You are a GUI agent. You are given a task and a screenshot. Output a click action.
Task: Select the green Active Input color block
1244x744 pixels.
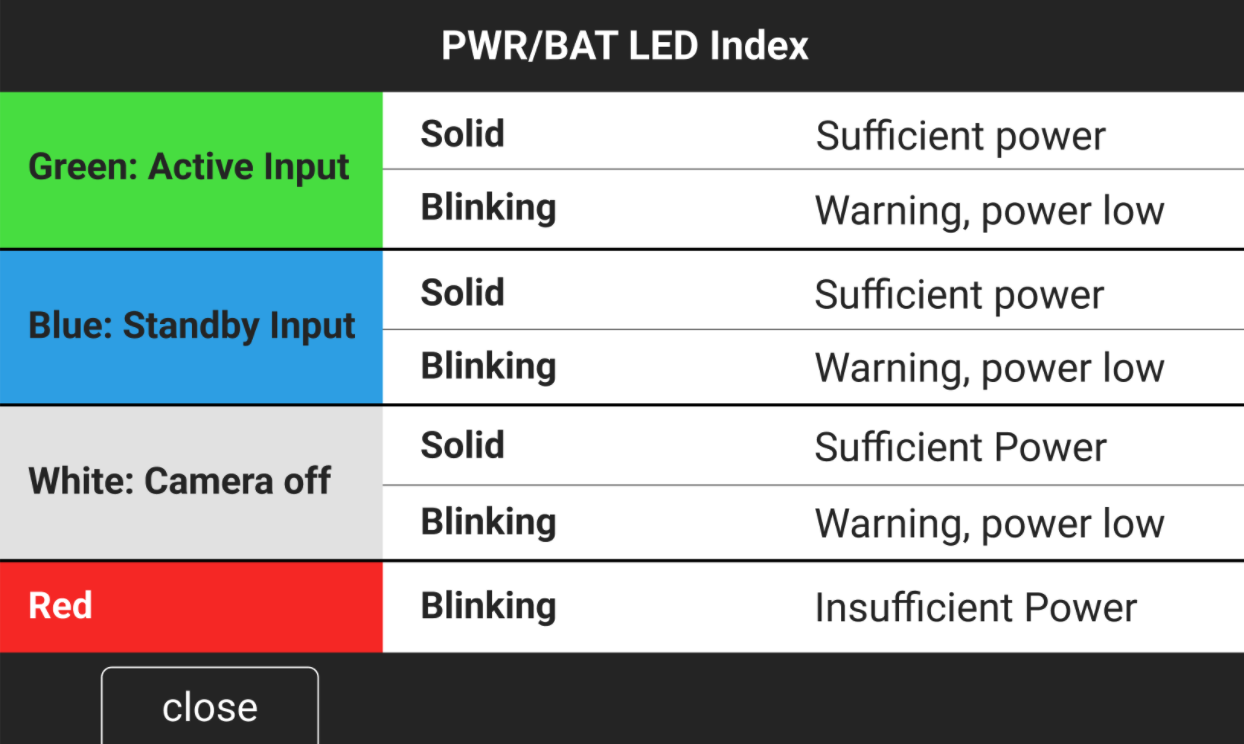click(x=190, y=167)
